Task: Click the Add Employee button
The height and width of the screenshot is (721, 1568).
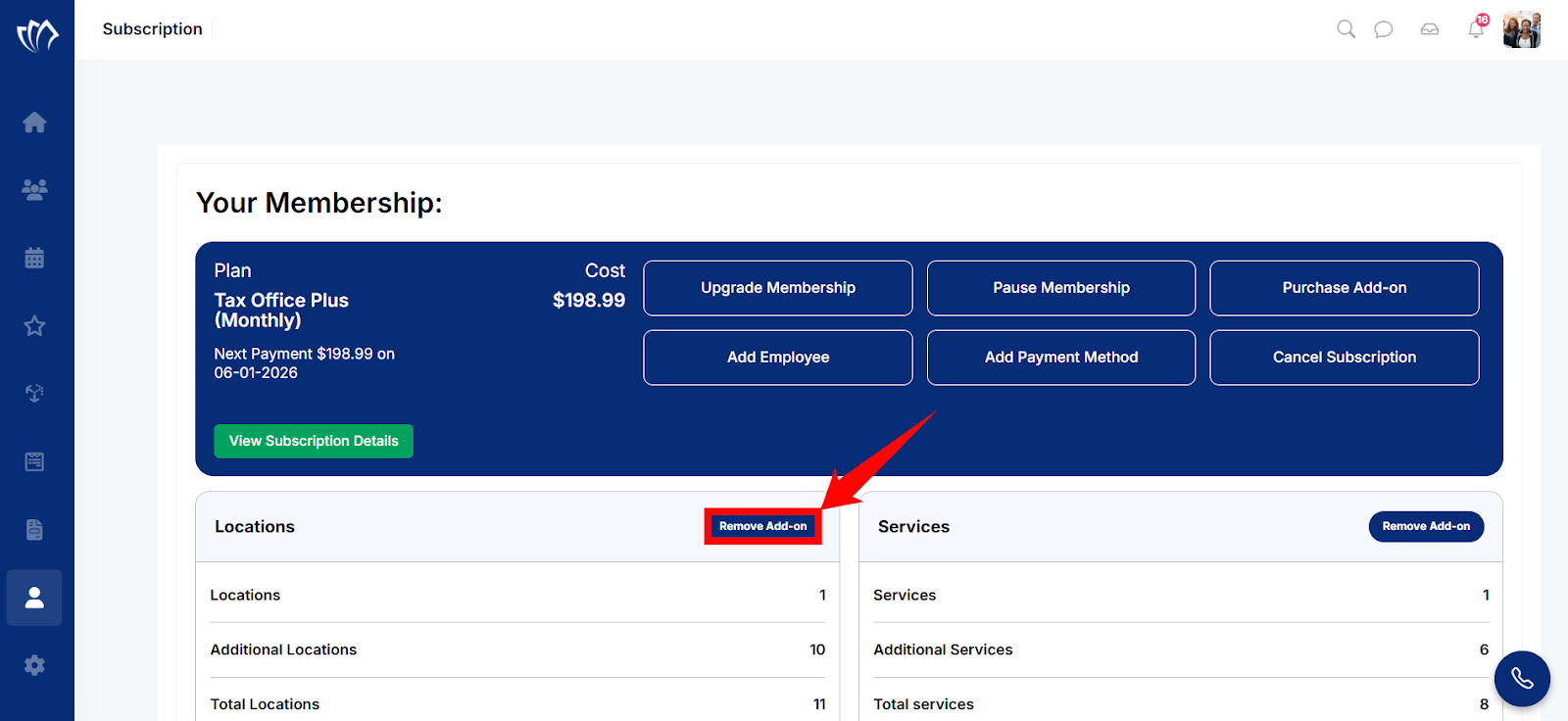Action: coord(778,358)
